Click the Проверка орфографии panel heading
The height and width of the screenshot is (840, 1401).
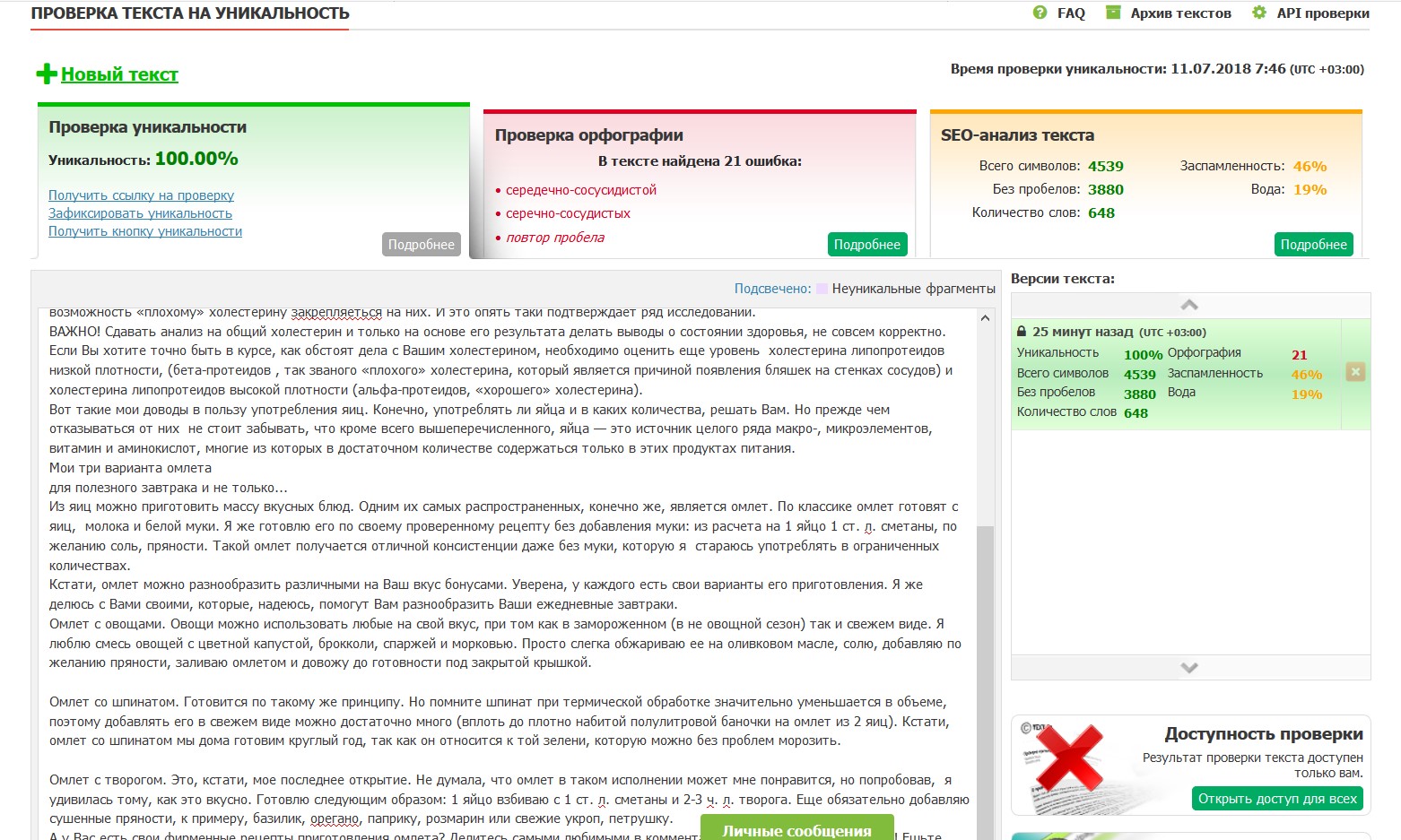point(589,135)
